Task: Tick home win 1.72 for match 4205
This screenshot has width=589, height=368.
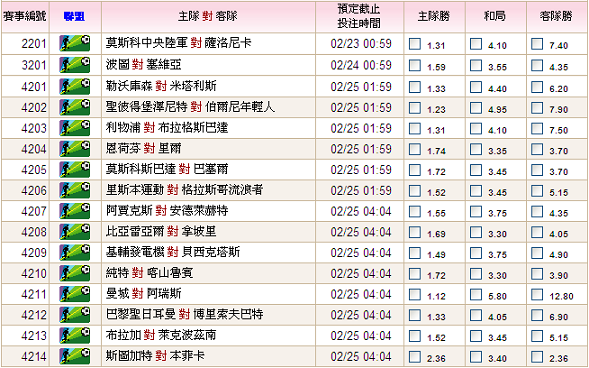Action: point(415,170)
